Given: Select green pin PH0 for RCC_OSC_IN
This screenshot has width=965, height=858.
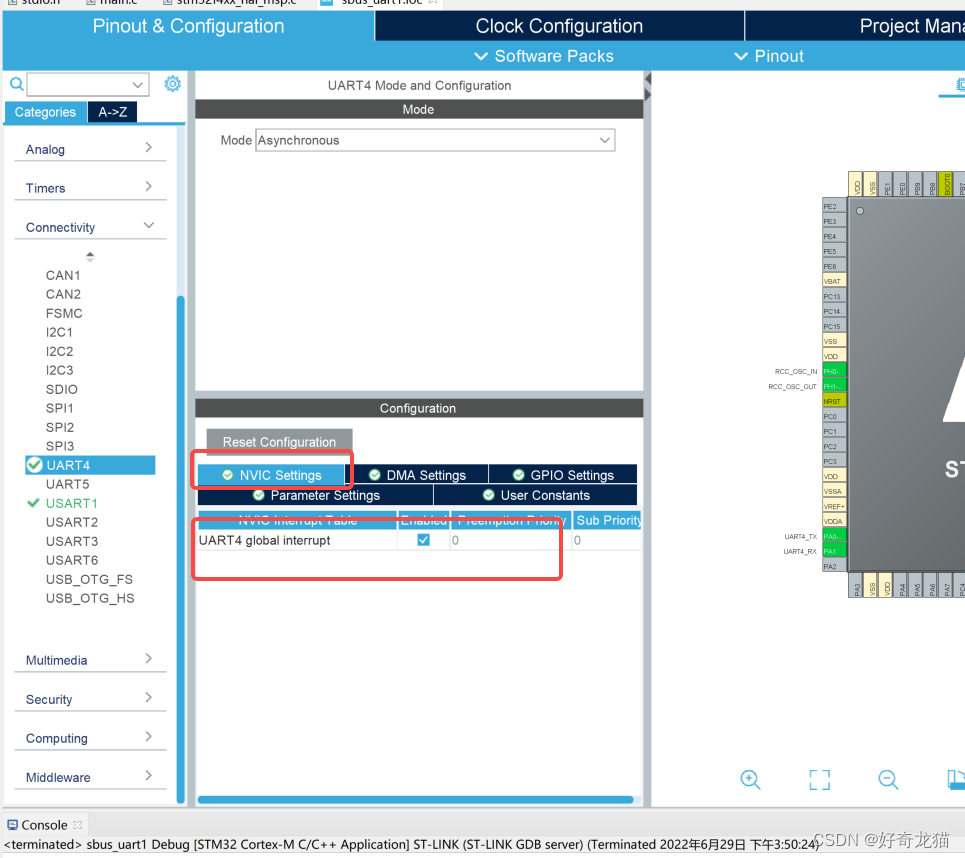Looking at the screenshot, I should 834,371.
